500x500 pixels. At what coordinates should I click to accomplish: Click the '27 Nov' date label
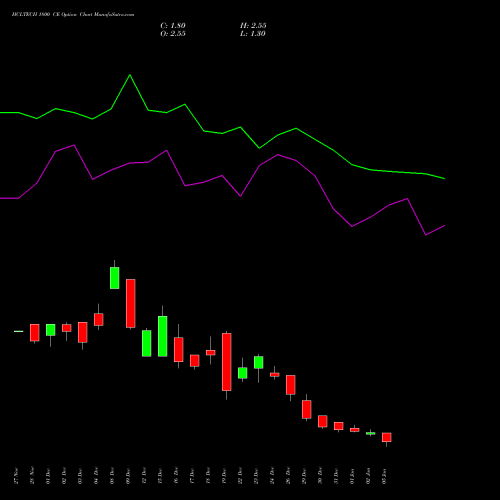point(16,476)
